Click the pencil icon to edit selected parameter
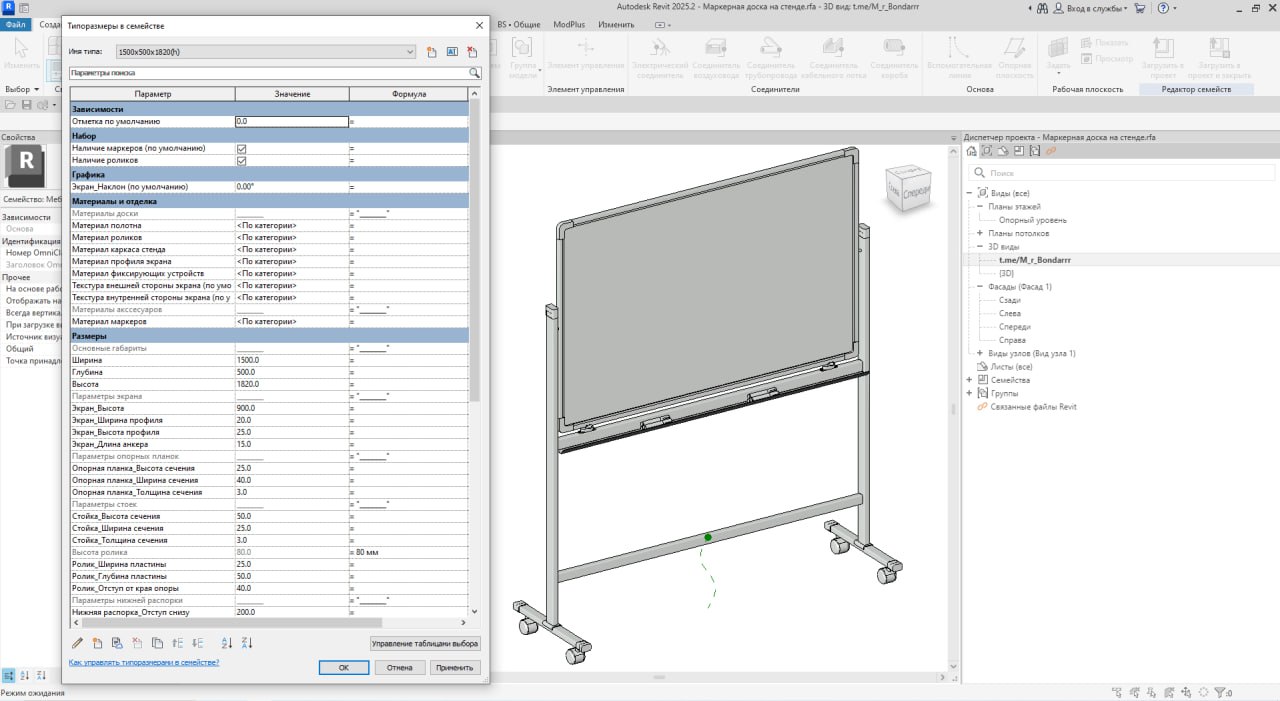This screenshot has width=1280, height=701. pyautogui.click(x=77, y=642)
